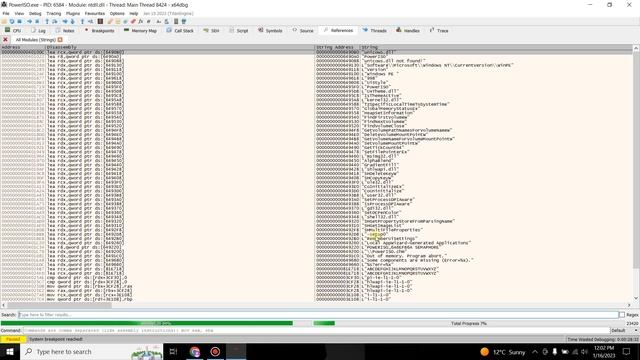Open the Scylla plugin toolbar icon
640x360 pixels.
tap(100, 21)
